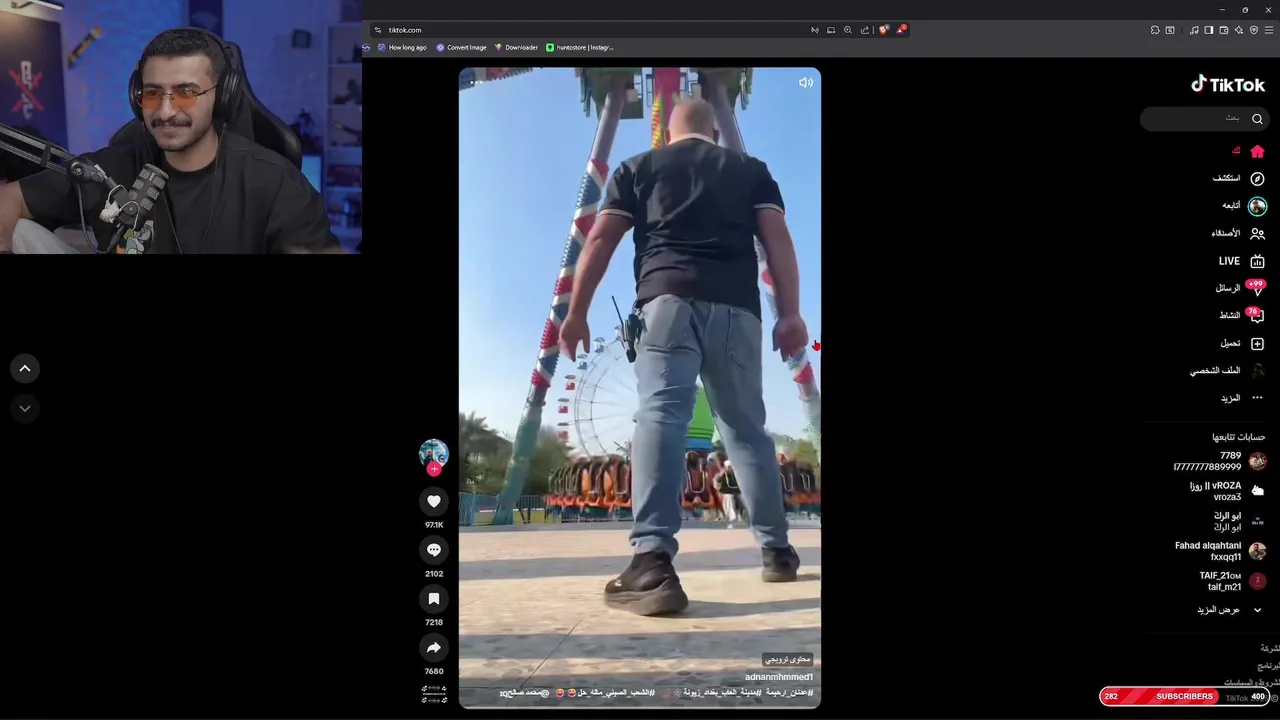Open the 'Downloader' bookmark
The image size is (1280, 720).
(x=516, y=47)
